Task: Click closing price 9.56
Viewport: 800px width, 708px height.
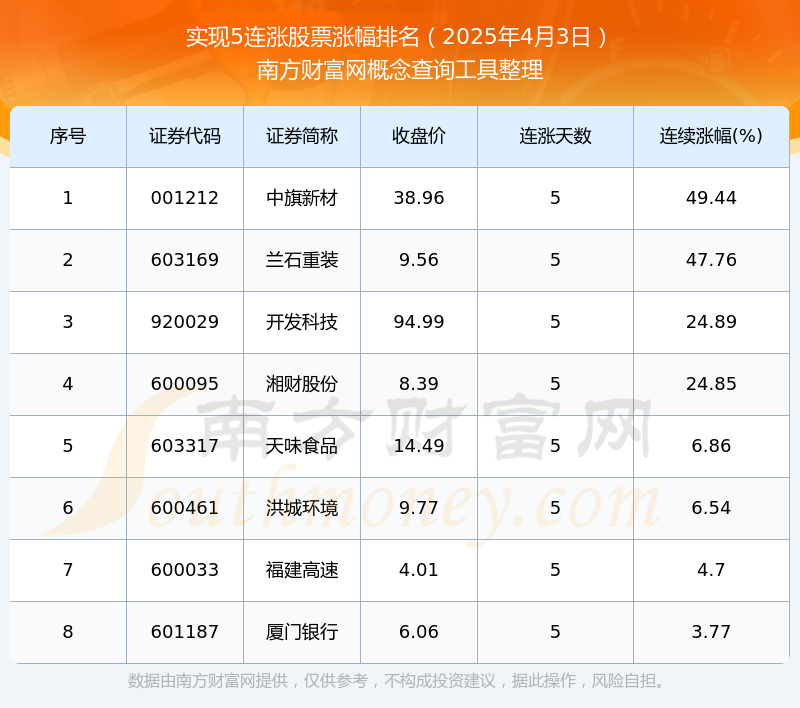Action: 419,260
